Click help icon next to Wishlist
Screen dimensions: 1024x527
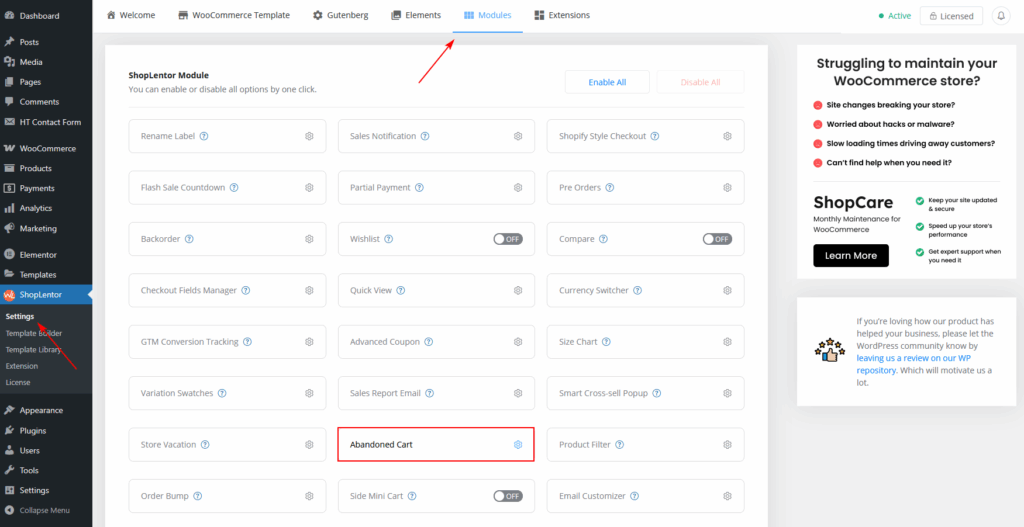(x=389, y=239)
